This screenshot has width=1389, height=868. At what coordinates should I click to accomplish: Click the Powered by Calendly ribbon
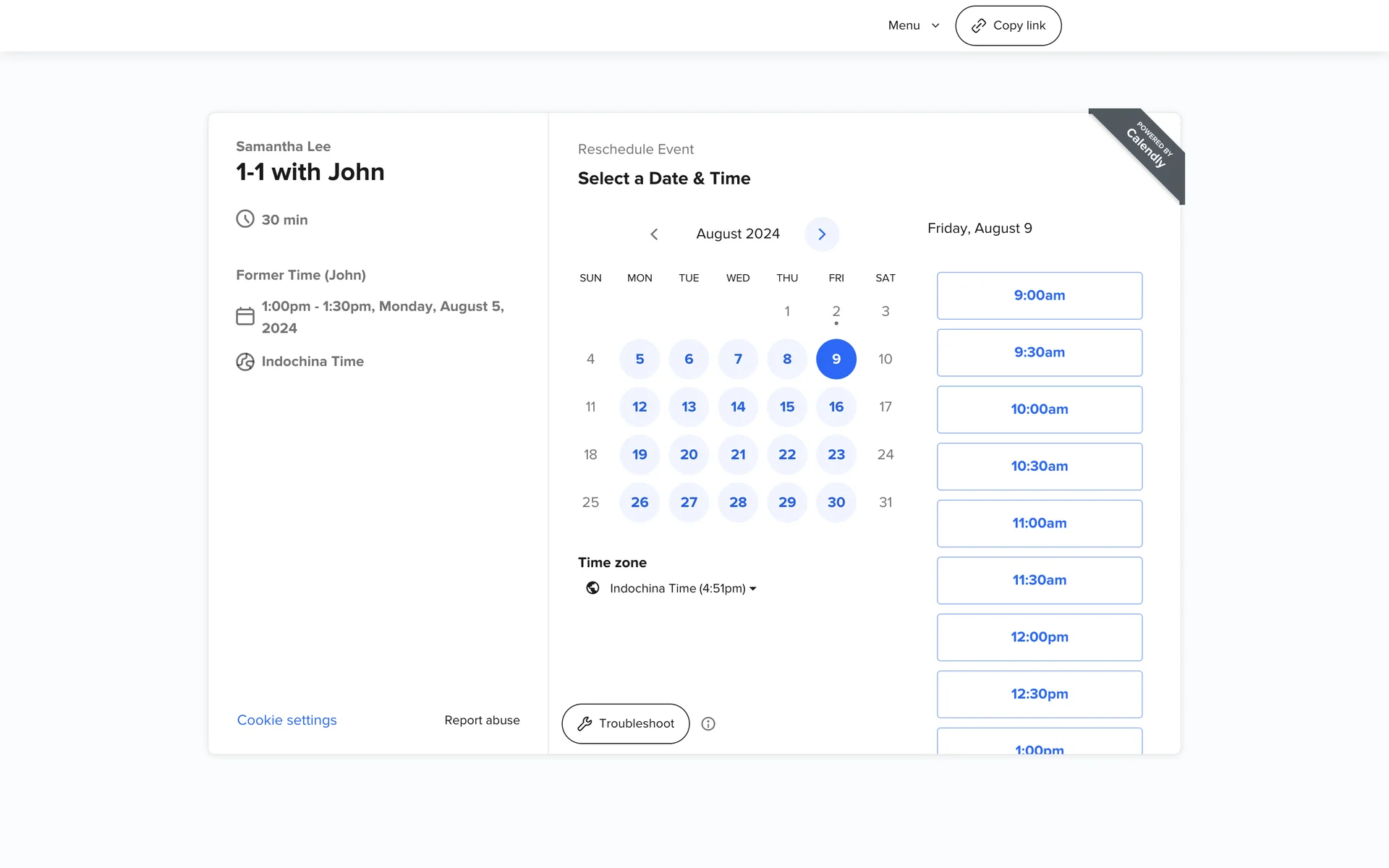pyautogui.click(x=1147, y=148)
